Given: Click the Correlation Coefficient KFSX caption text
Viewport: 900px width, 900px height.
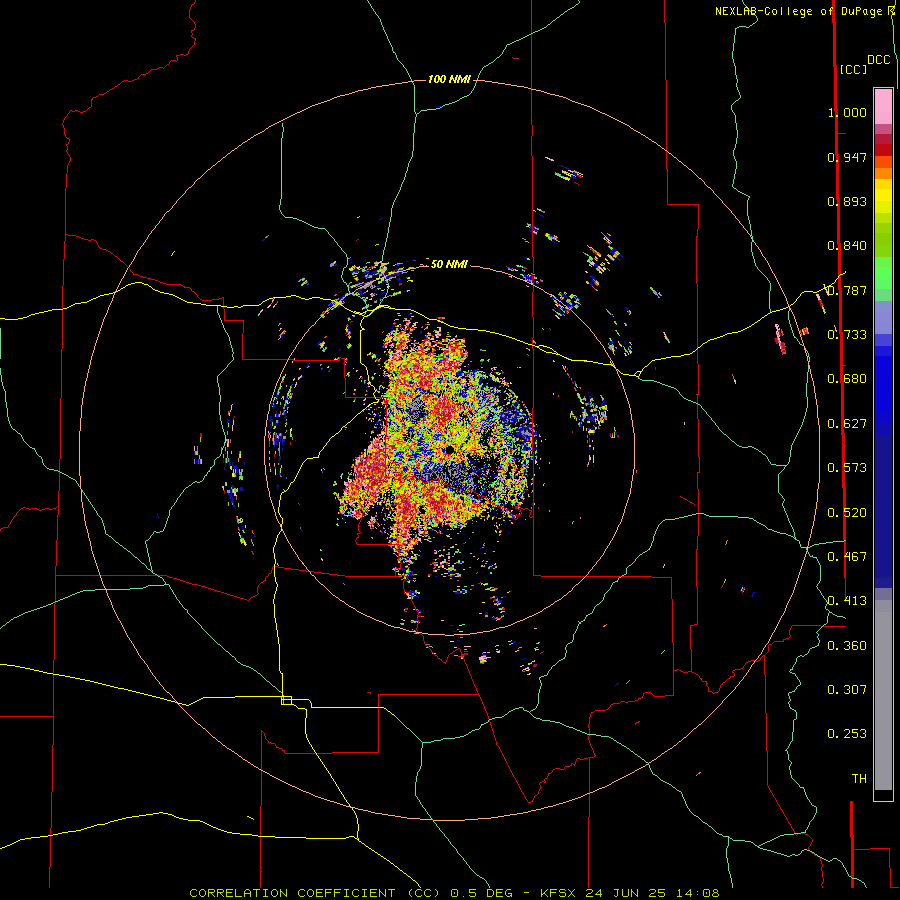Looking at the screenshot, I should [454, 893].
